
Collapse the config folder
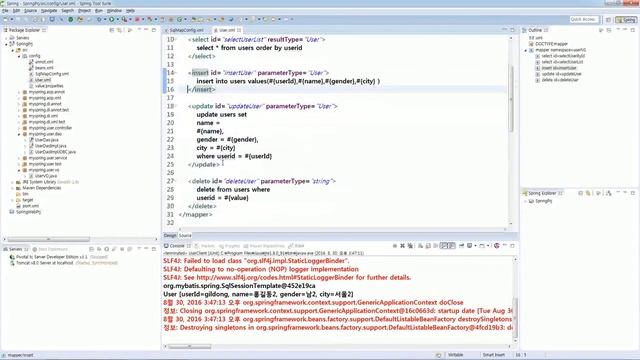[19, 56]
